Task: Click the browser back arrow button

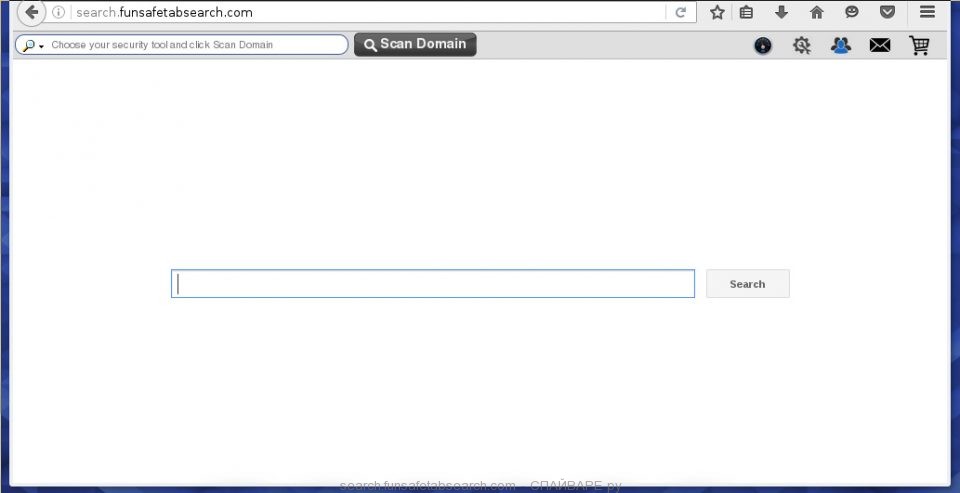Action: click(31, 13)
